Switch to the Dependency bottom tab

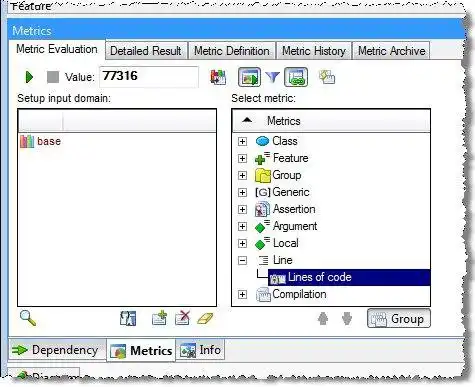[56, 350]
